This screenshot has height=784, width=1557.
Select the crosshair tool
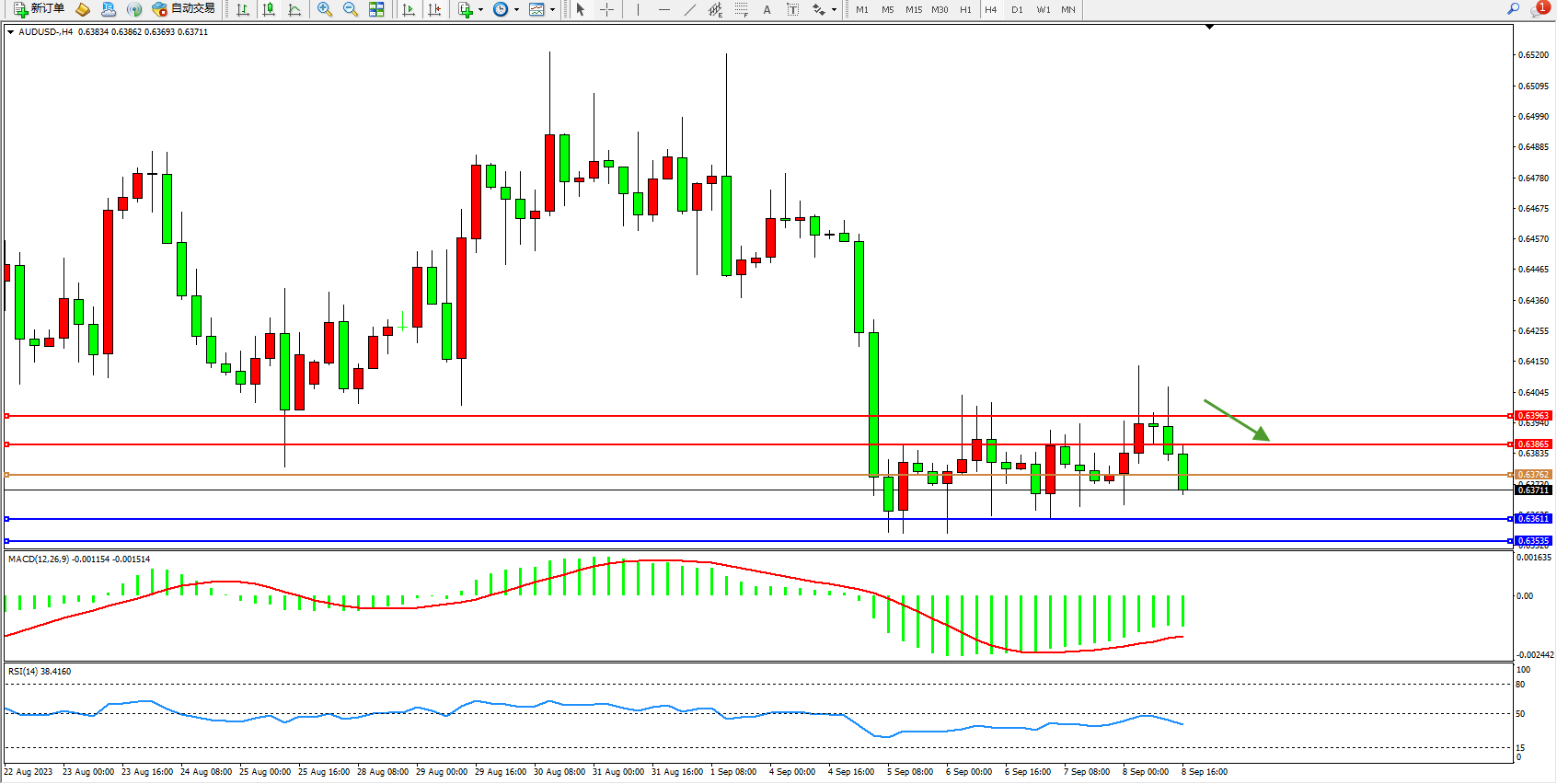(607, 9)
